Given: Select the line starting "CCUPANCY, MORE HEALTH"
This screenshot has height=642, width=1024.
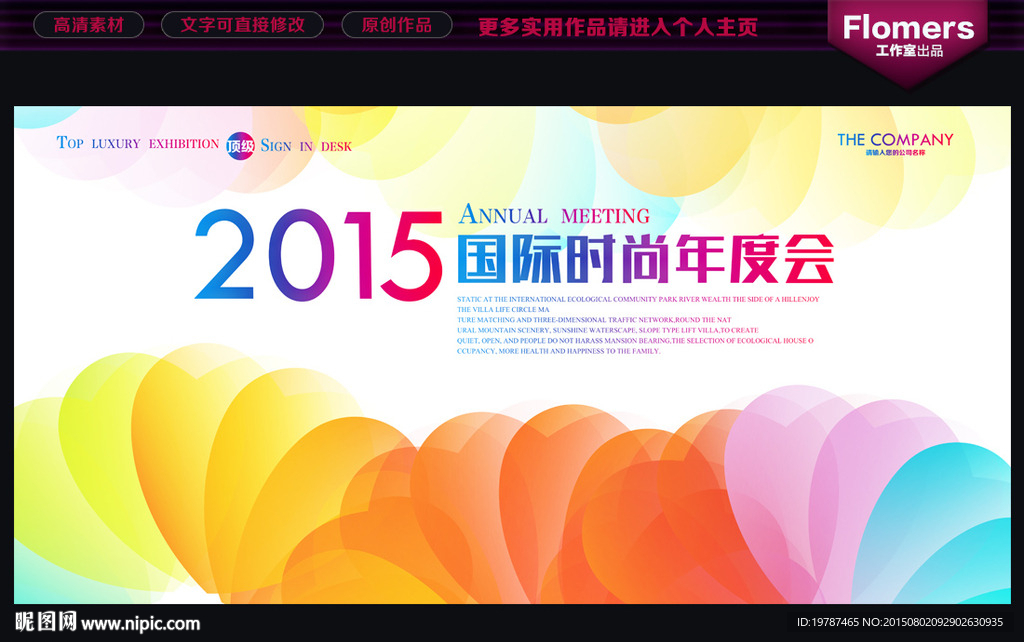Looking at the screenshot, I should [559, 351].
